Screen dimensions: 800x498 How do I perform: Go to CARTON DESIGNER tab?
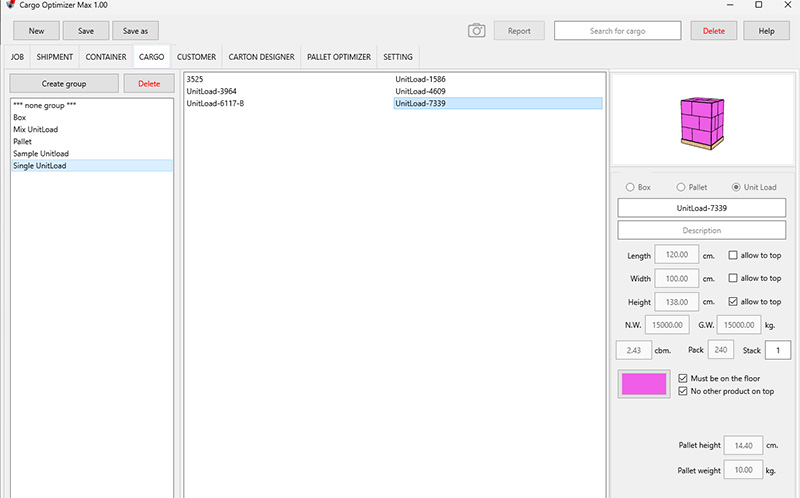click(x=261, y=57)
